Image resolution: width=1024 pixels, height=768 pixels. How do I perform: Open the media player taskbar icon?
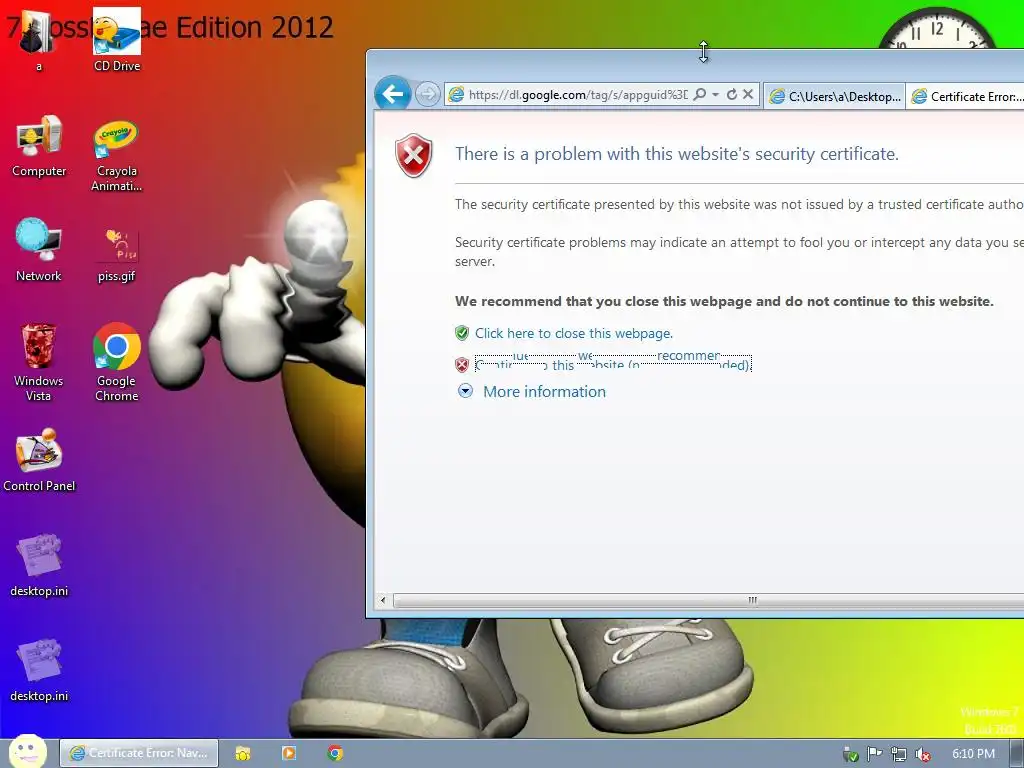[289, 753]
